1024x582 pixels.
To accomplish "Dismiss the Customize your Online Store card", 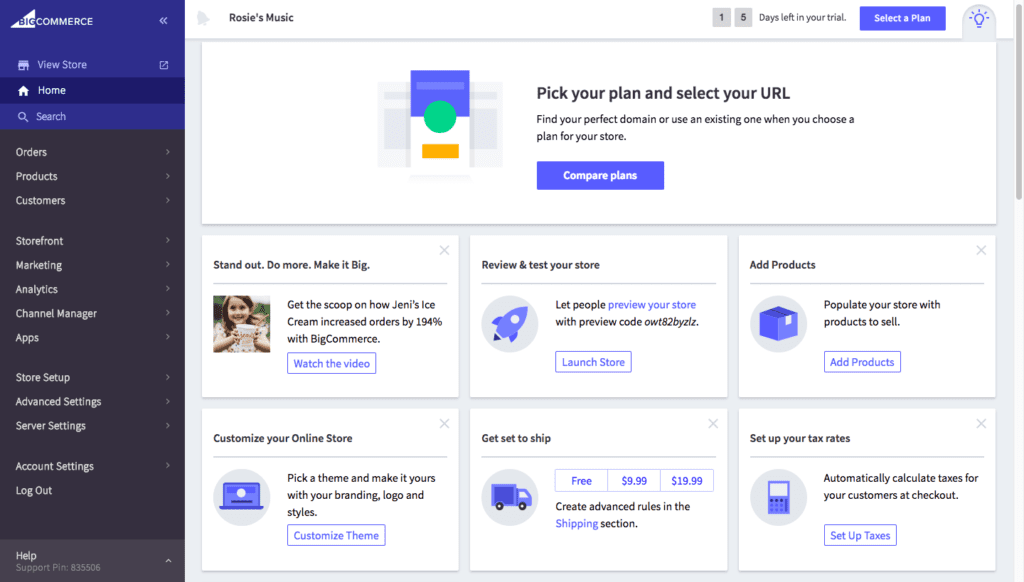I will [x=444, y=424].
